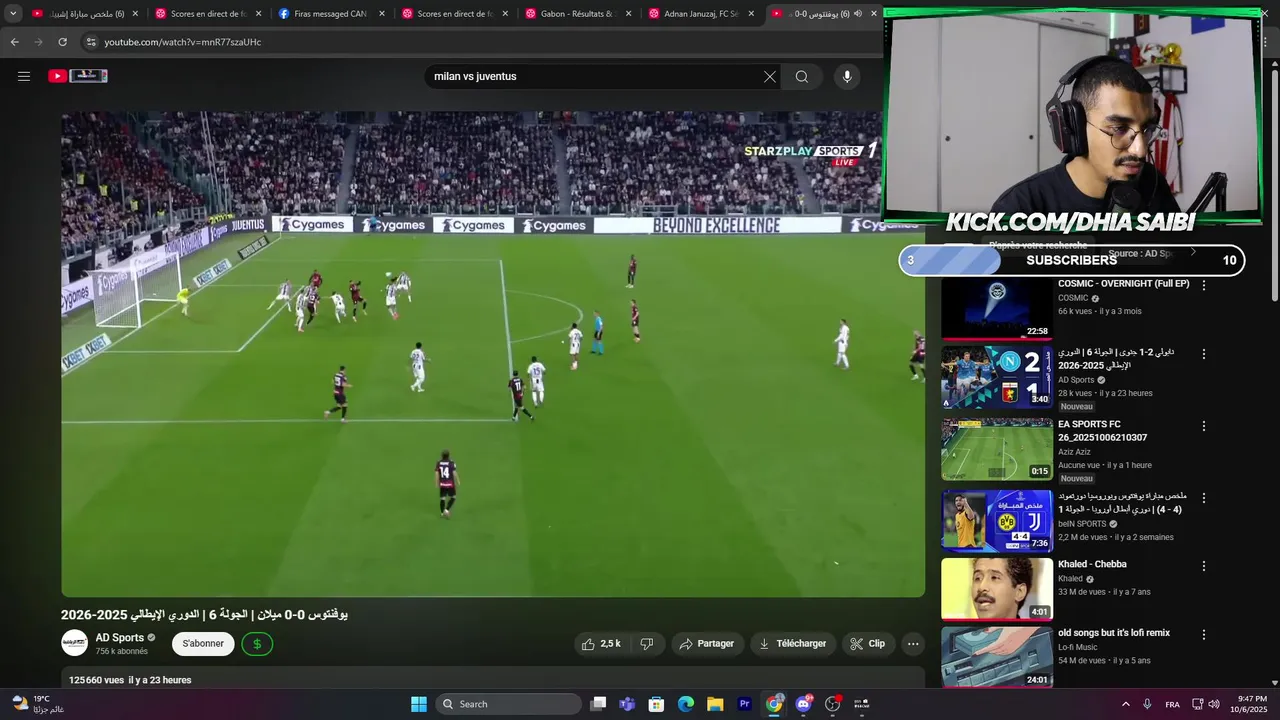Open Adobe Premiere Pro from taskbar
This screenshot has width=1280, height=720.
(x=744, y=704)
